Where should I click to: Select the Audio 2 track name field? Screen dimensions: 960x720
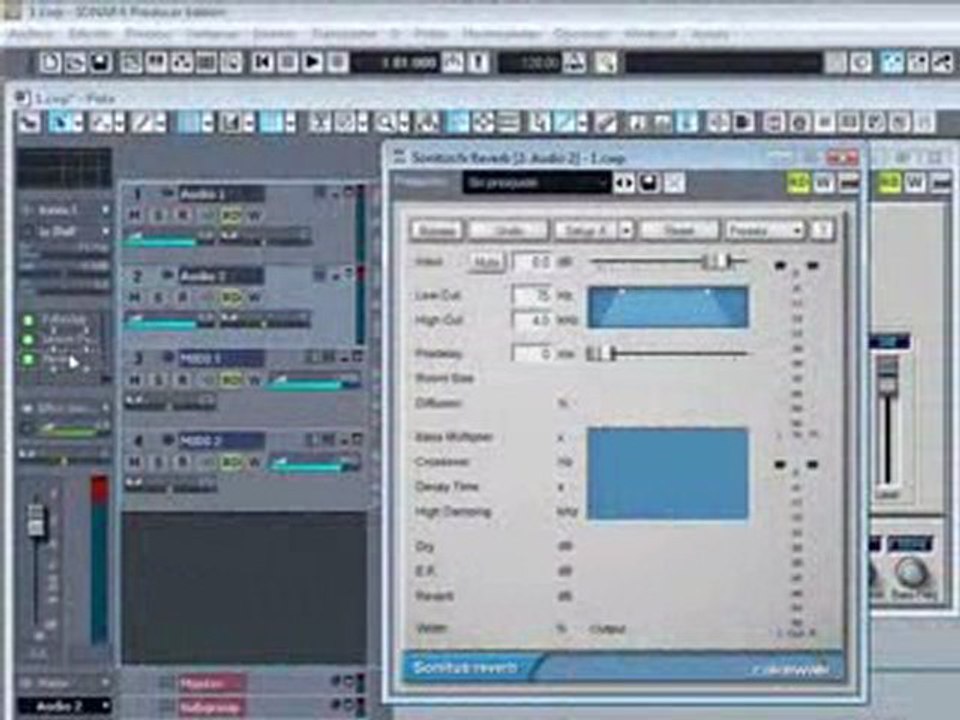[222, 277]
